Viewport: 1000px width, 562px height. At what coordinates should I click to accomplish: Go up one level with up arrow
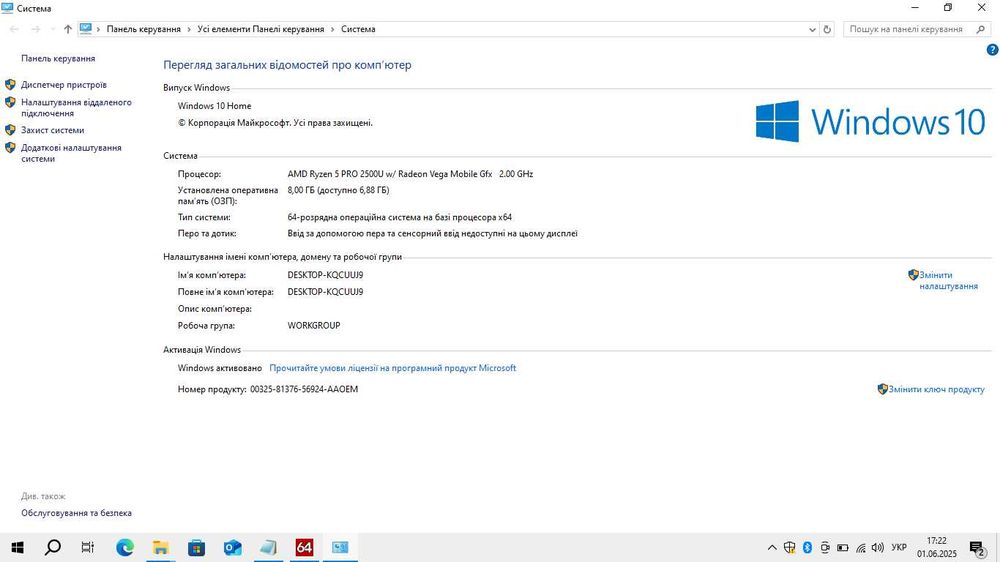[68, 29]
